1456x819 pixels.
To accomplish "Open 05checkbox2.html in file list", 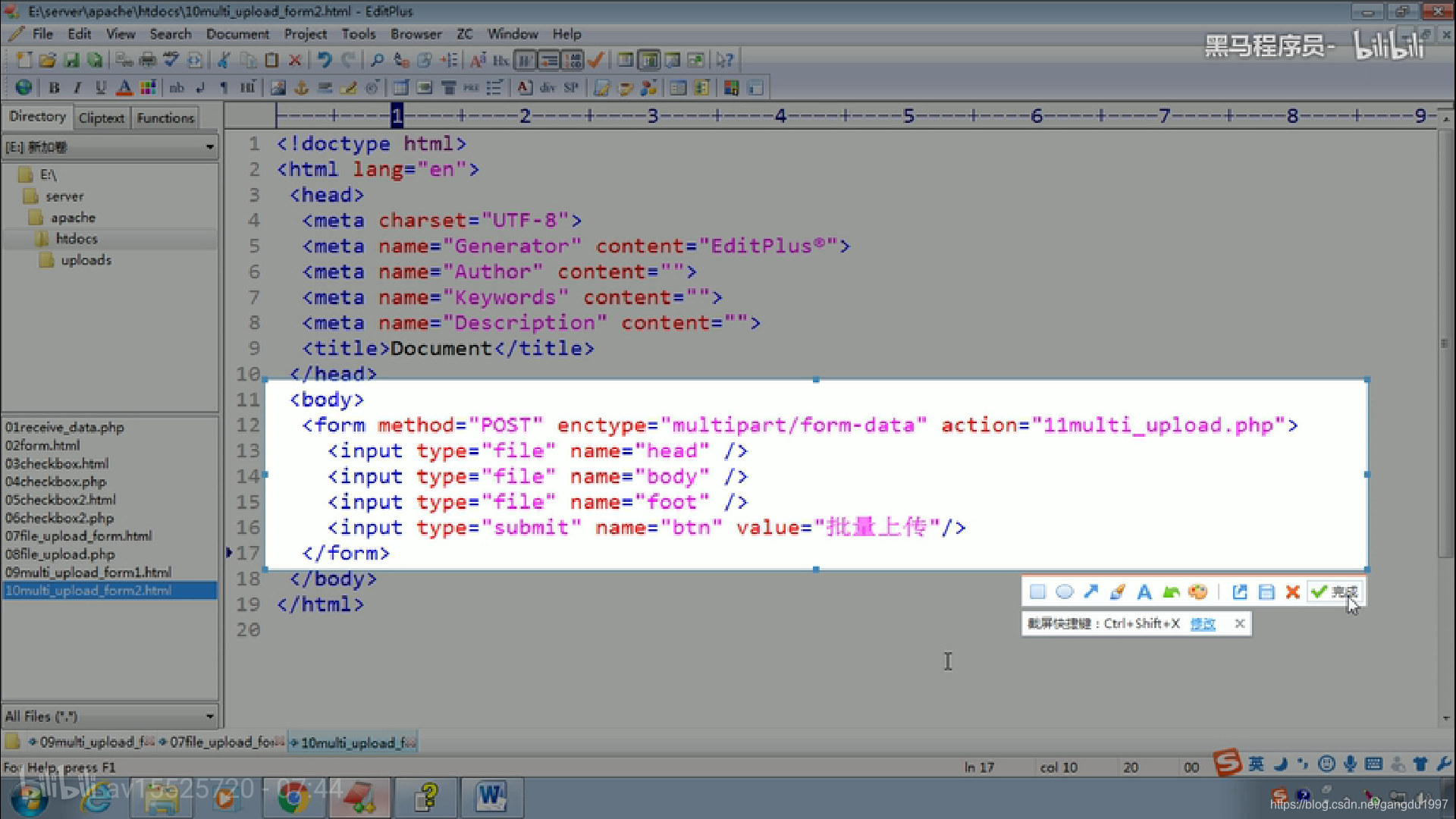I will (61, 500).
